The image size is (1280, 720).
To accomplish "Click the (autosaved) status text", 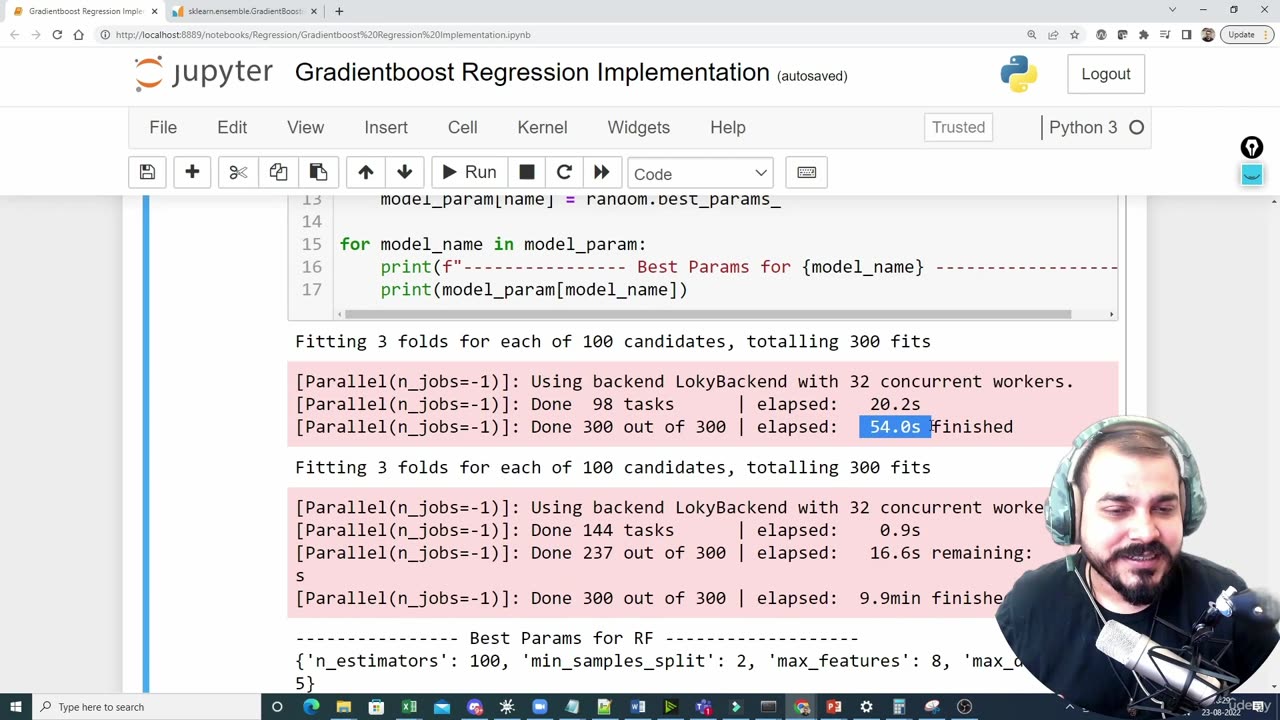I will pos(812,76).
